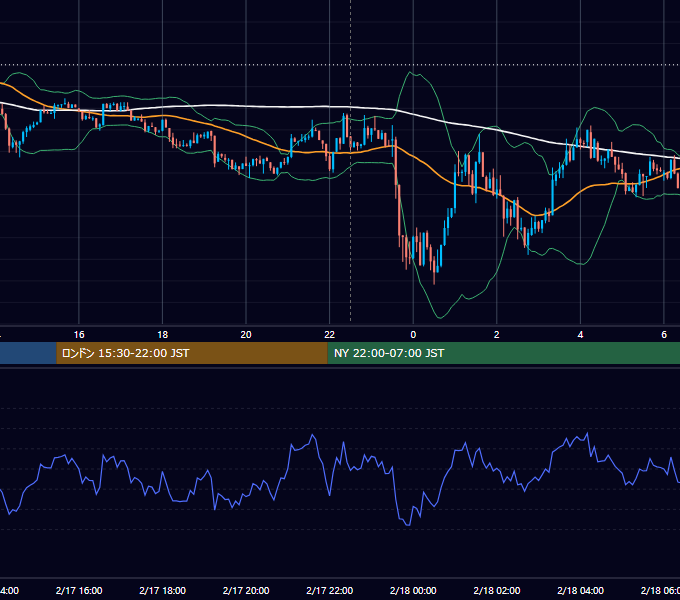Click the 18 hour label on the price chart axis
The height and width of the screenshot is (600, 680).
click(x=163, y=335)
